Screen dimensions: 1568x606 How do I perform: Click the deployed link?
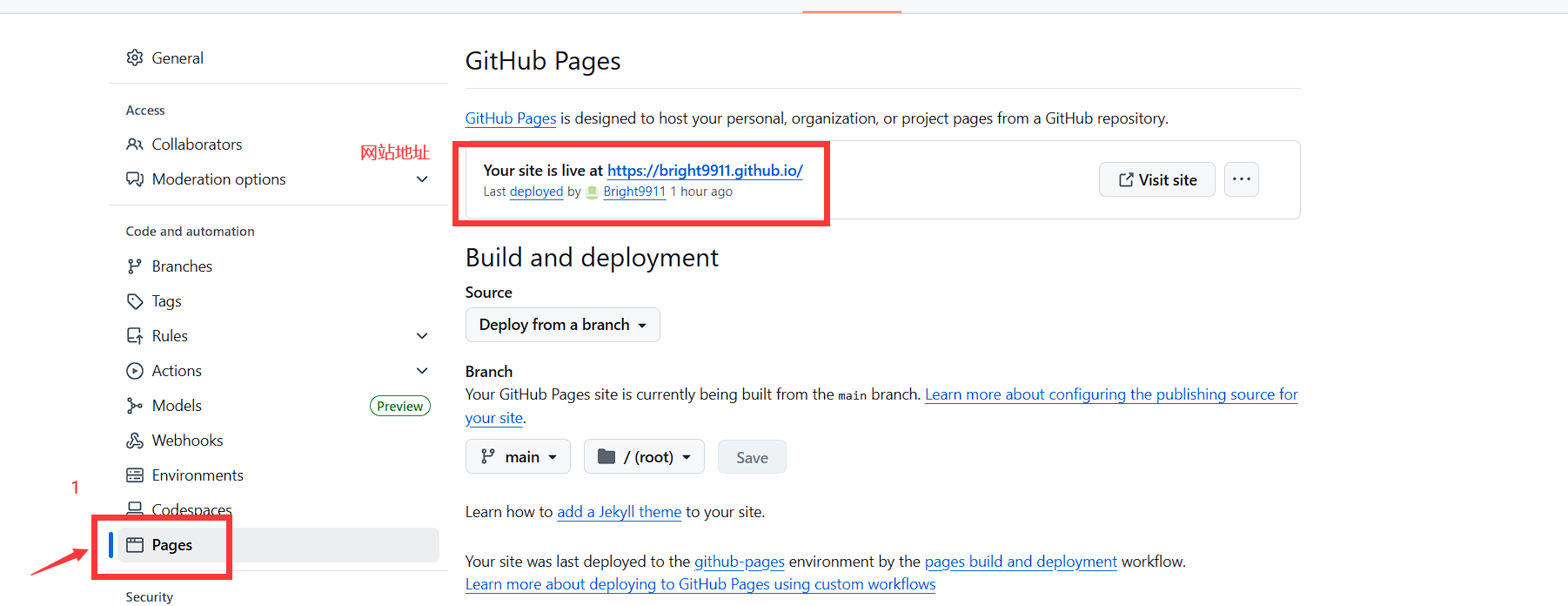pos(537,192)
